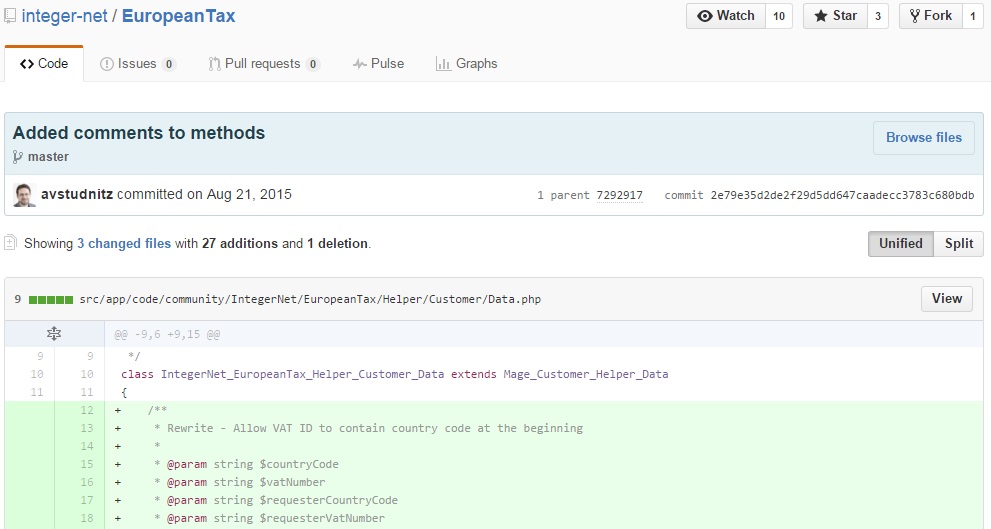
Task: Go to Pull requests tab
Action: pyautogui.click(x=263, y=64)
